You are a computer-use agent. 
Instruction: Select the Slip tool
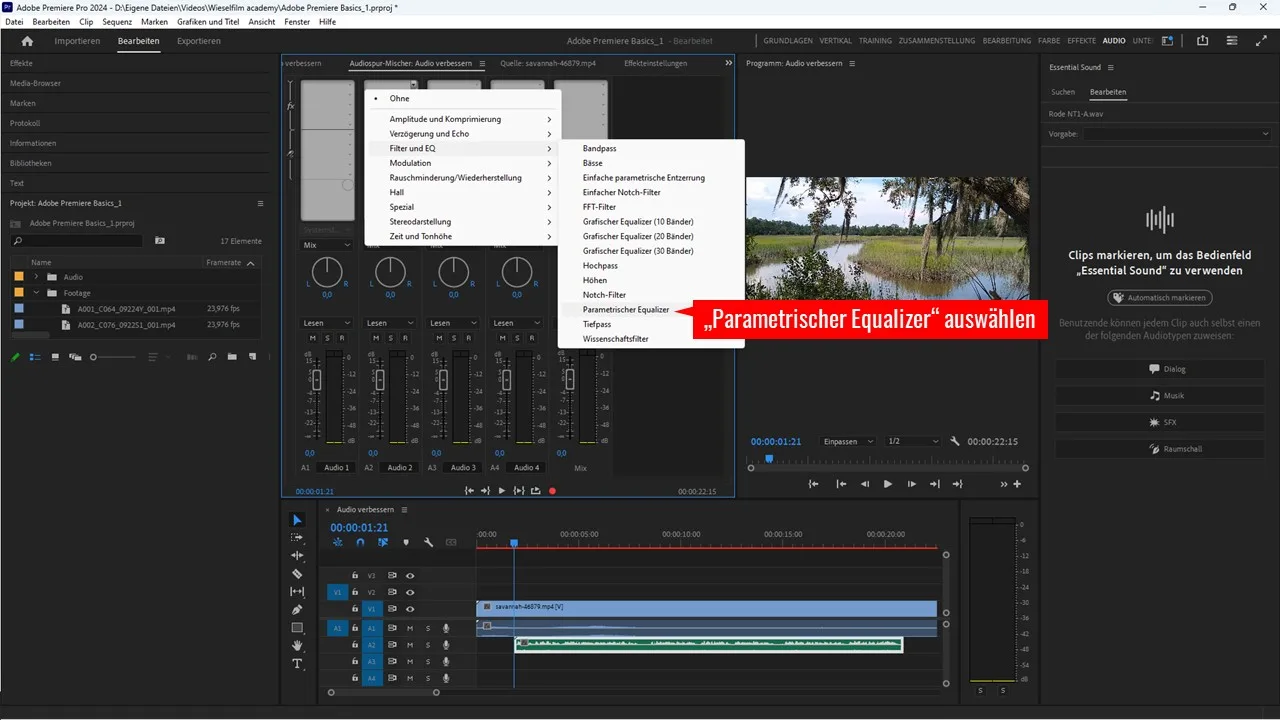(297, 592)
